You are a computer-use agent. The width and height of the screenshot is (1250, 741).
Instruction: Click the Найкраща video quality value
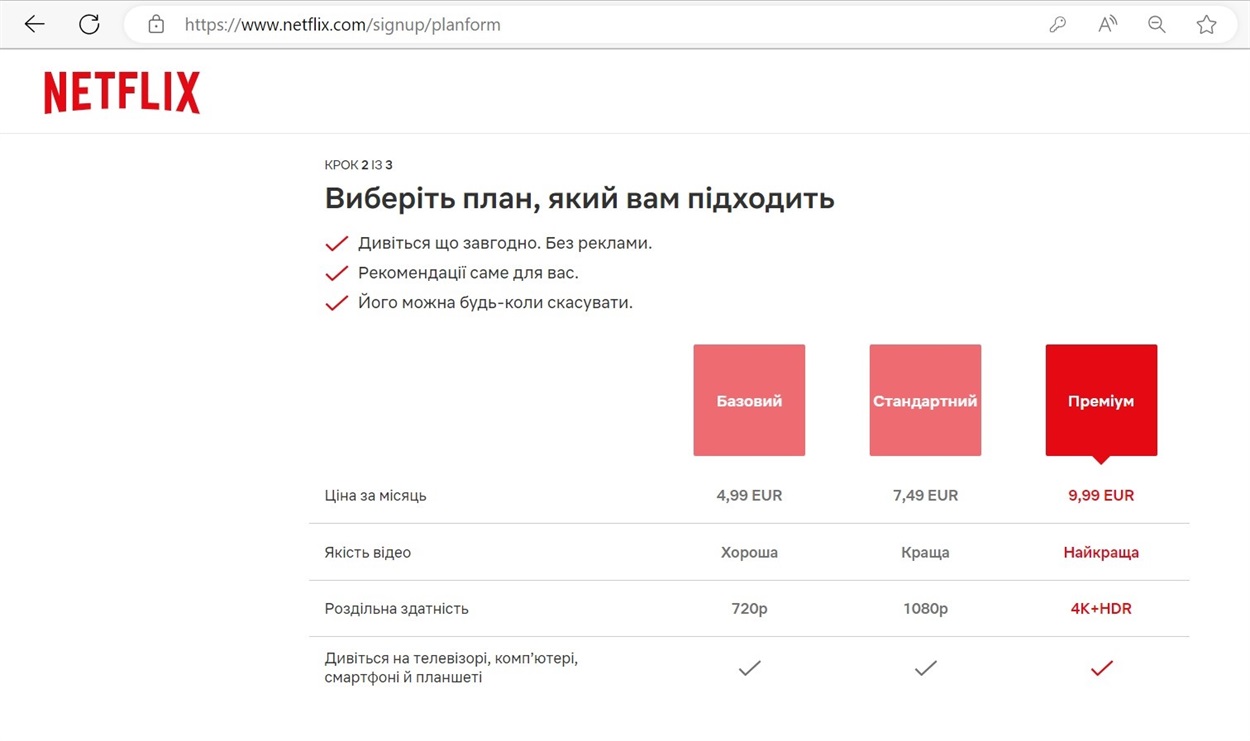[1101, 552]
